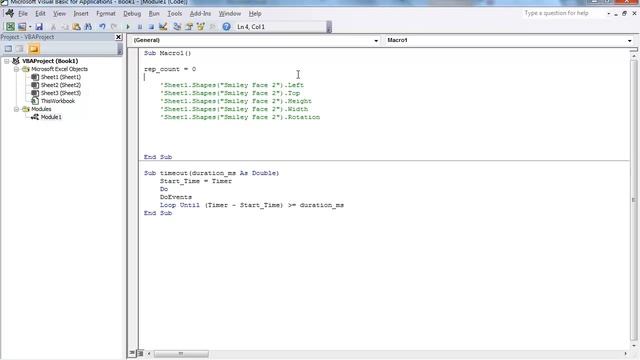
Task: Open VBA Help question mark icon
Action: [x=227, y=27]
